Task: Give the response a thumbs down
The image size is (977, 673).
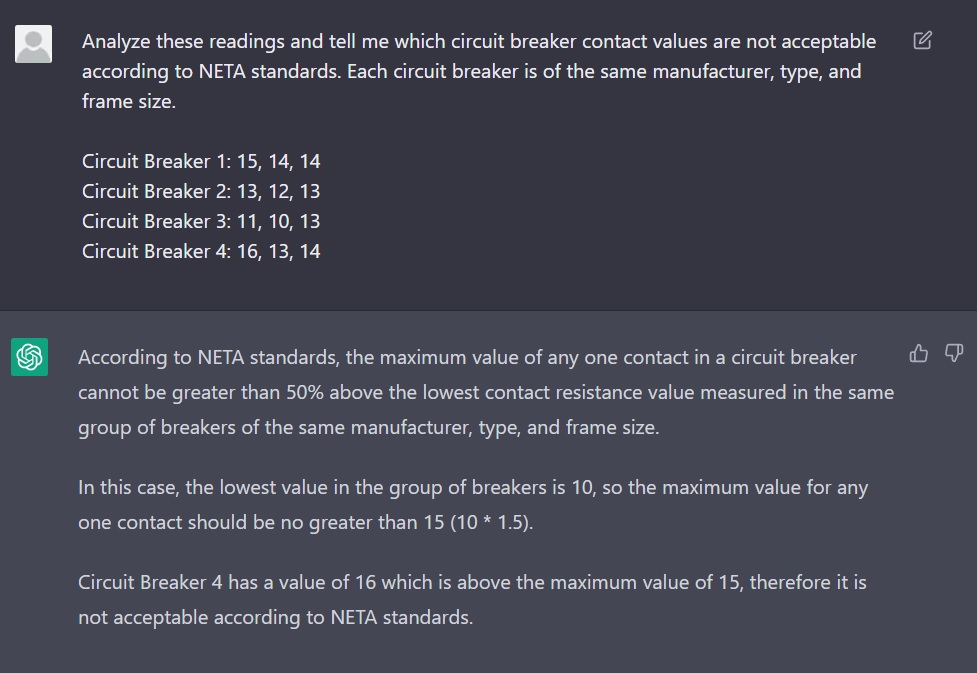Action: coord(954,353)
